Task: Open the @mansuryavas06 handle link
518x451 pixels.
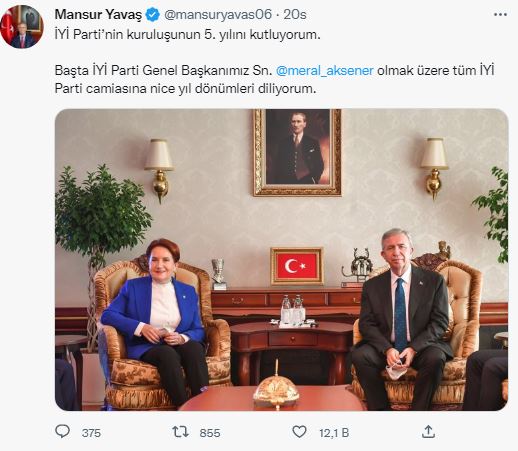Action: tap(218, 15)
